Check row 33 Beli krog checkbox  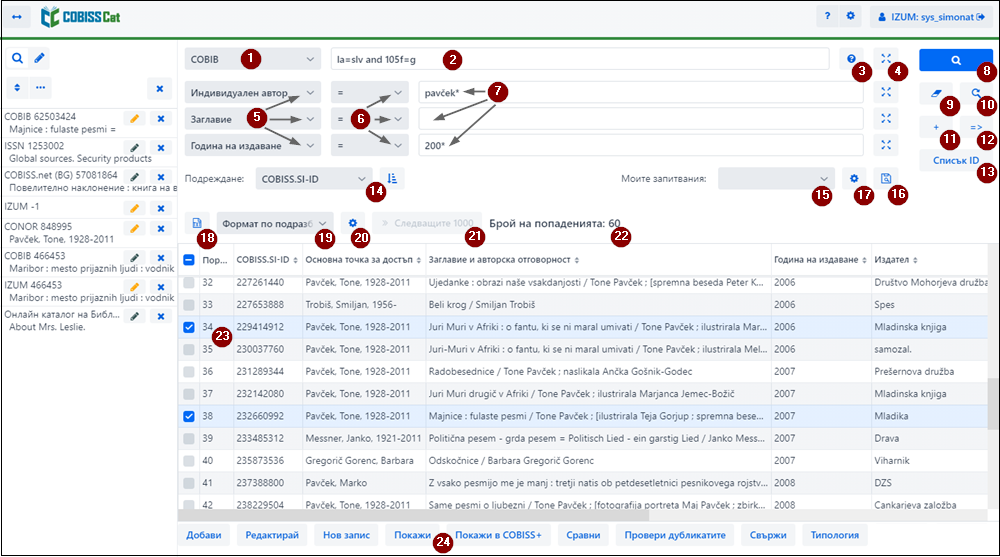click(189, 304)
